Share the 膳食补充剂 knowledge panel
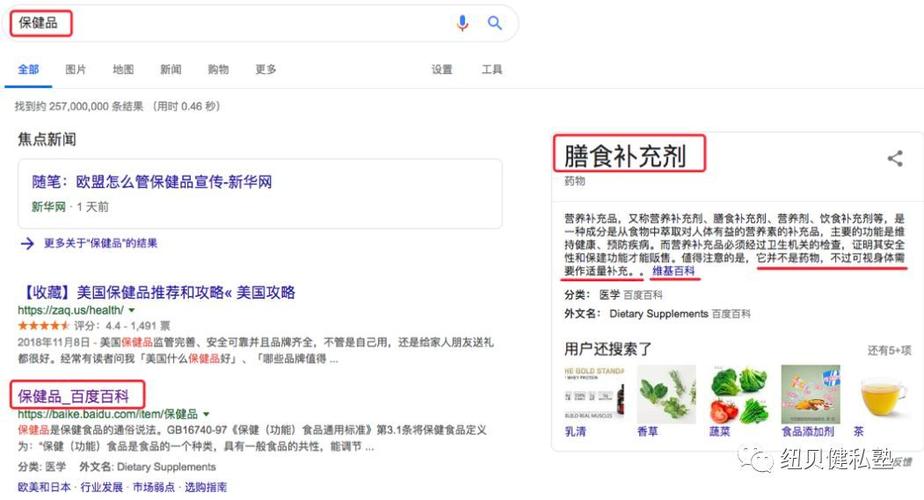 (x=895, y=158)
